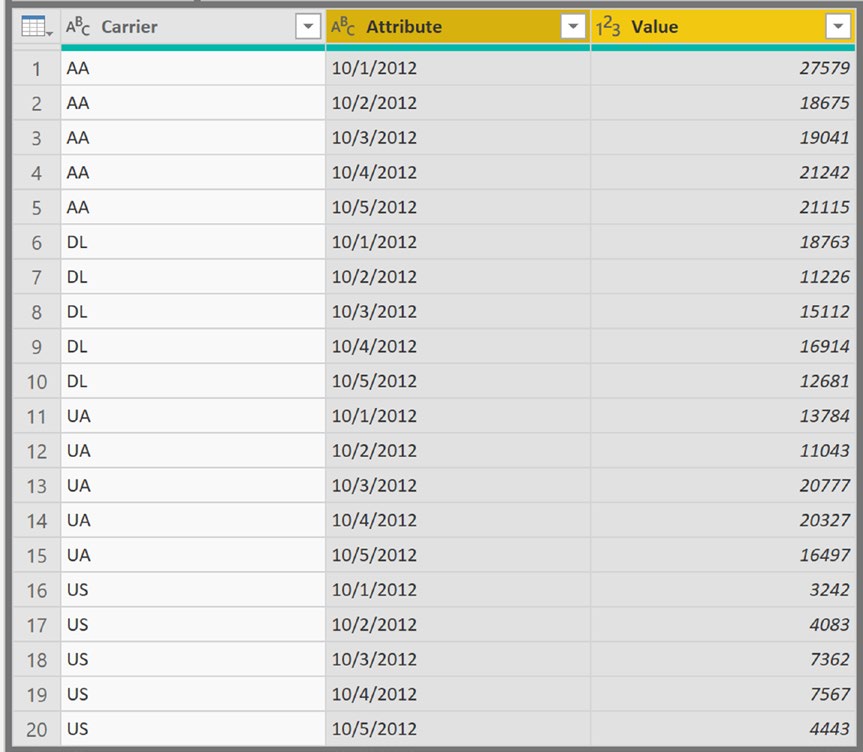Click the value 20777
The image size is (863, 752).
pyautogui.click(x=723, y=486)
